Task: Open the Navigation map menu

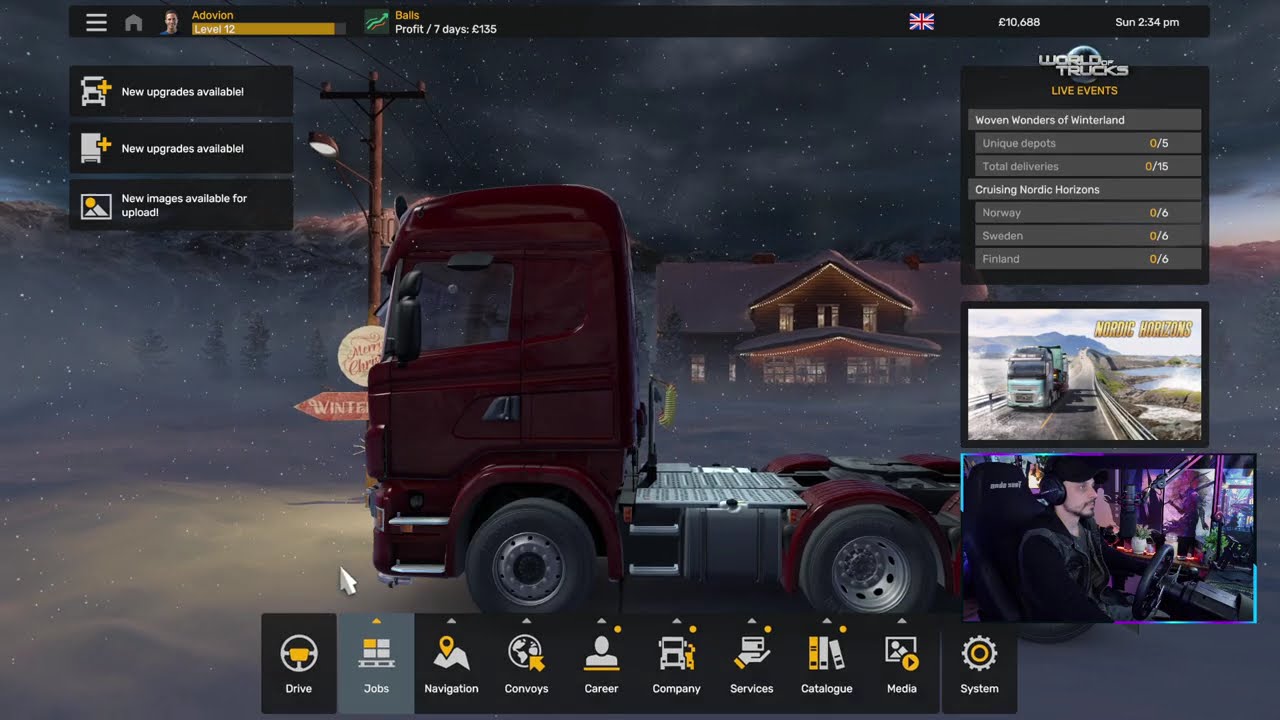Action: (x=451, y=664)
